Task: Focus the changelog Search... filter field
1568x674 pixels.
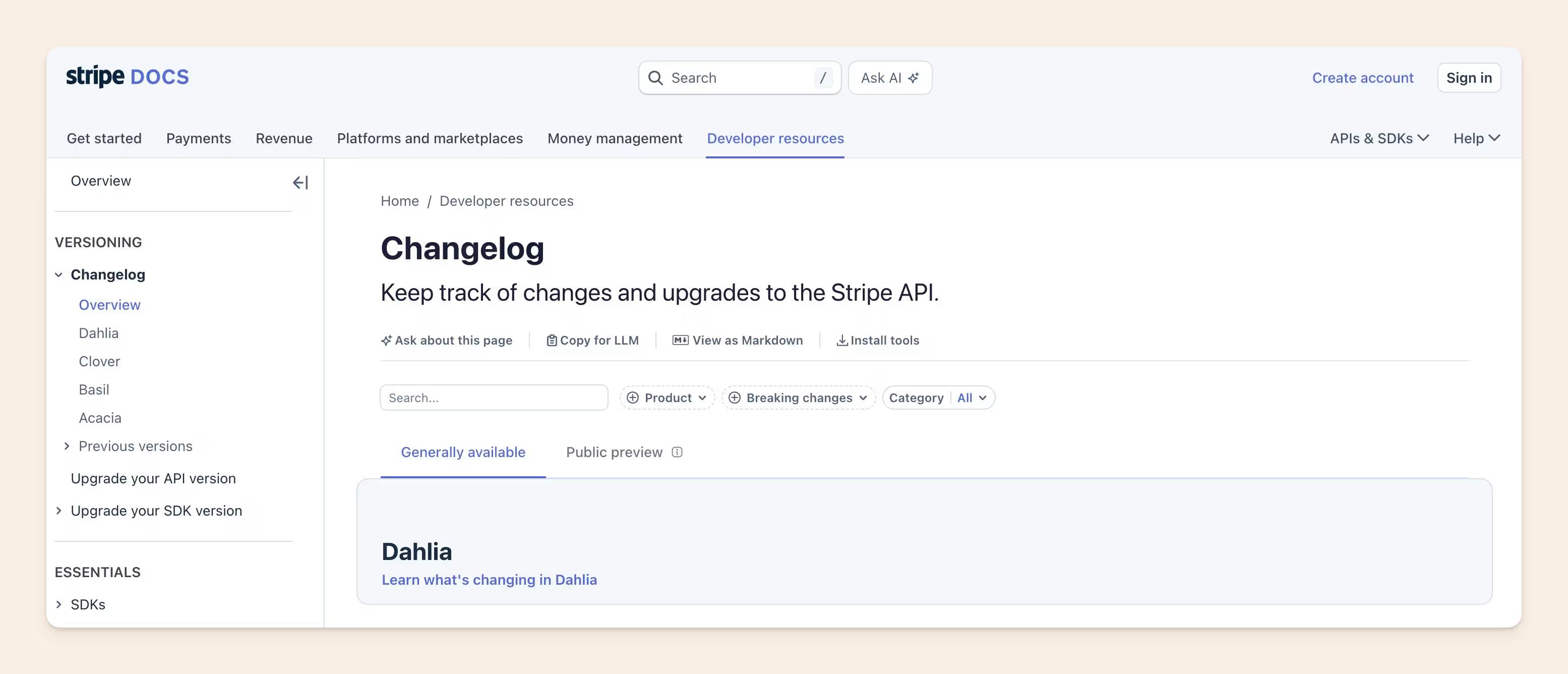Action: [x=494, y=398]
